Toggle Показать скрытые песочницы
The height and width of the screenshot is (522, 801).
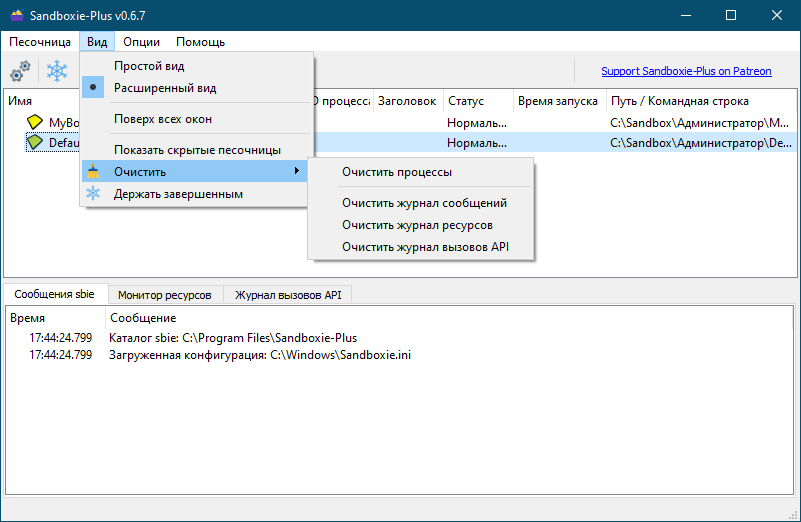[x=197, y=150]
